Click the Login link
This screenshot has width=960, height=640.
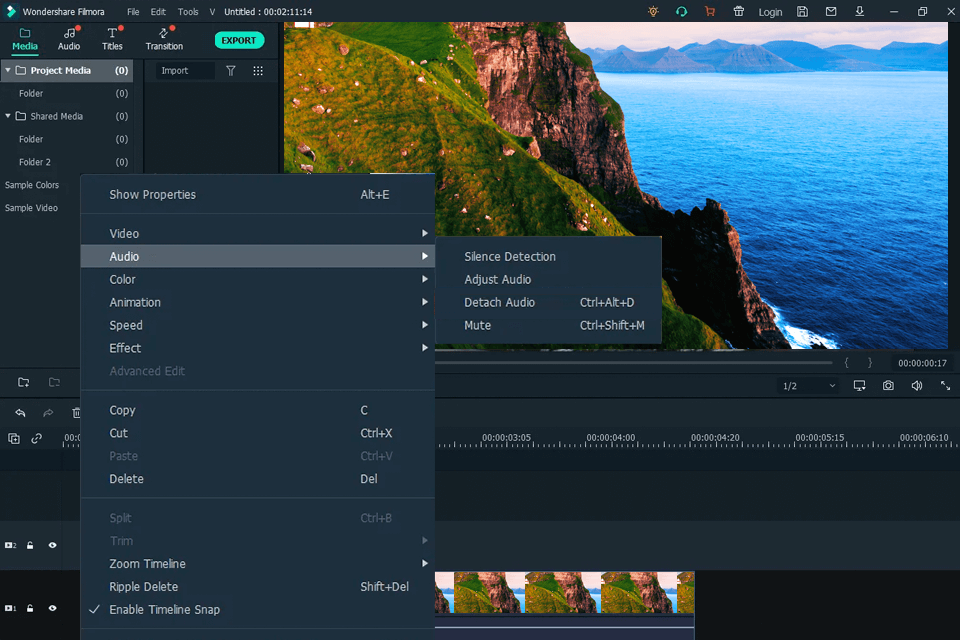point(770,12)
